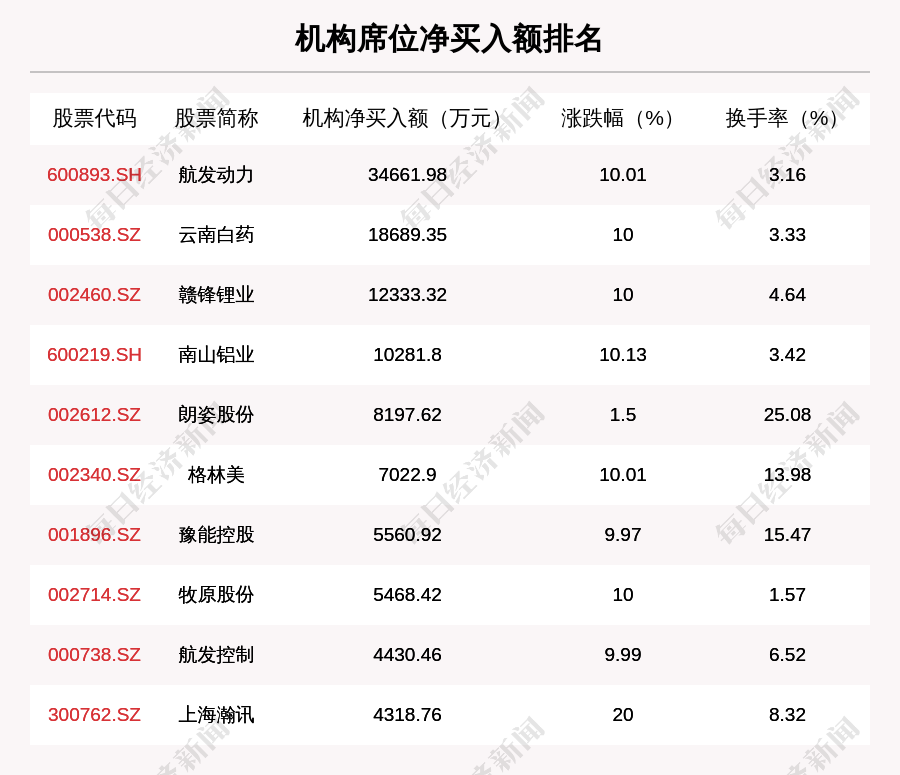Select stock code 300762.SZ
Viewport: 900px width, 775px height.
point(94,715)
